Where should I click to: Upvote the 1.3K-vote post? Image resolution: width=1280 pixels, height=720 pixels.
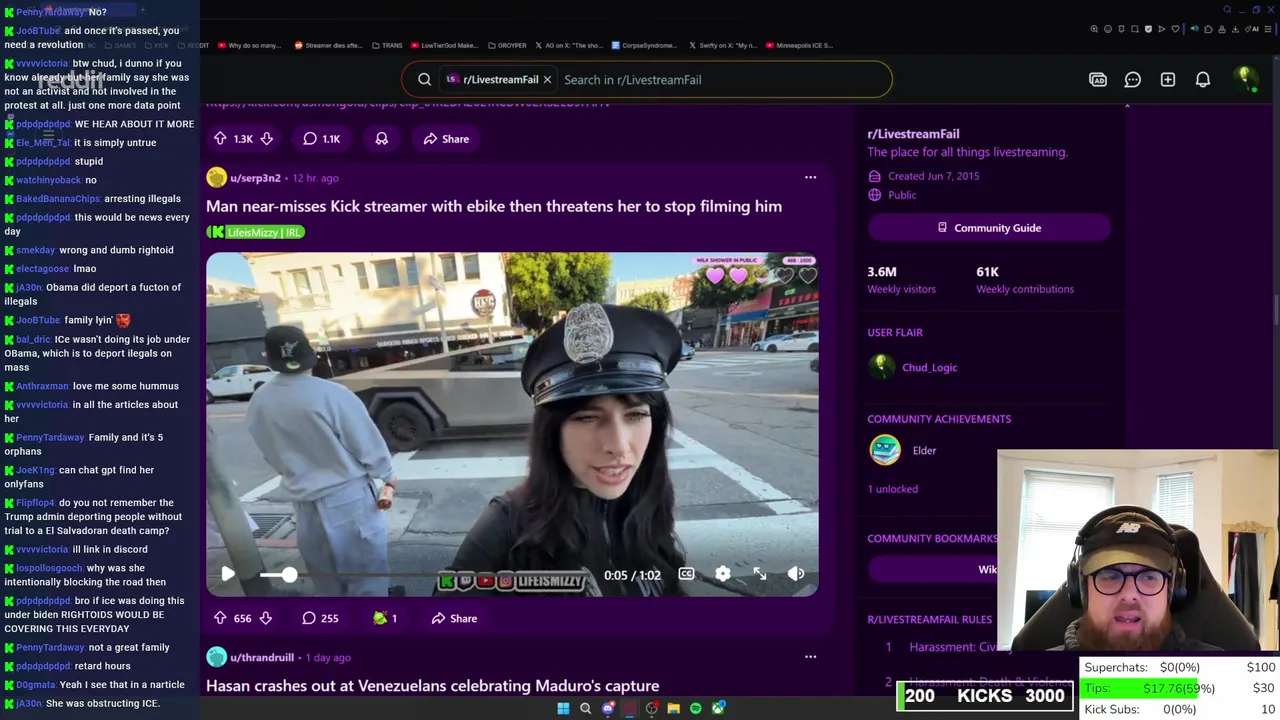[x=220, y=139]
